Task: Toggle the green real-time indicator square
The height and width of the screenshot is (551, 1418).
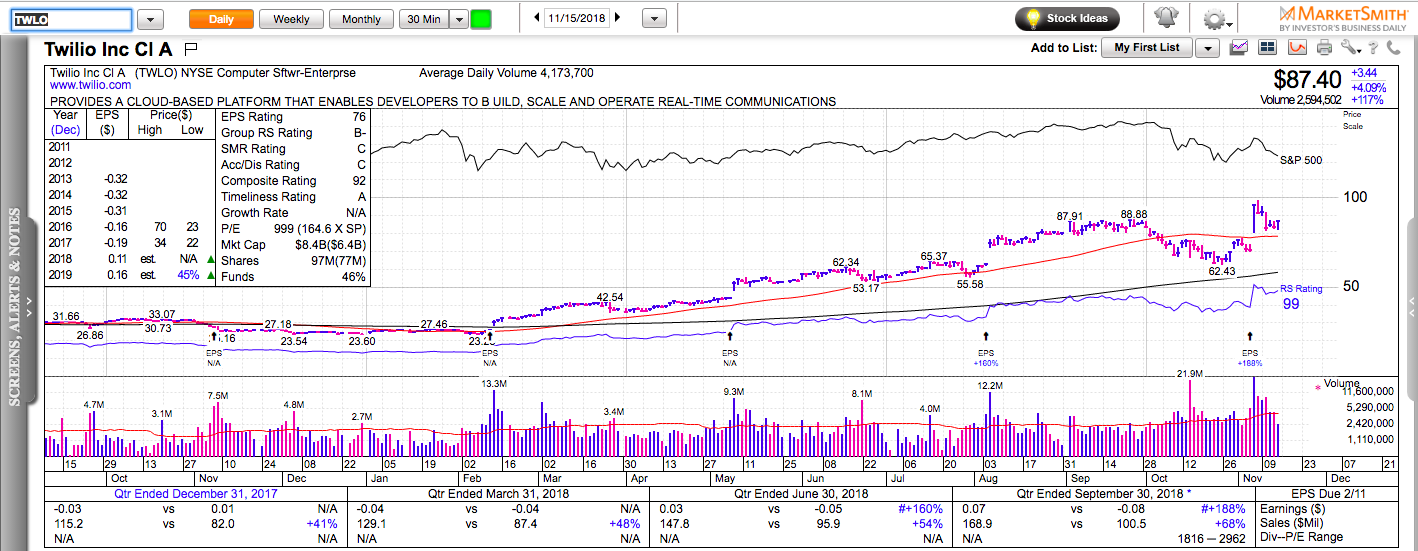Action: tap(481, 19)
